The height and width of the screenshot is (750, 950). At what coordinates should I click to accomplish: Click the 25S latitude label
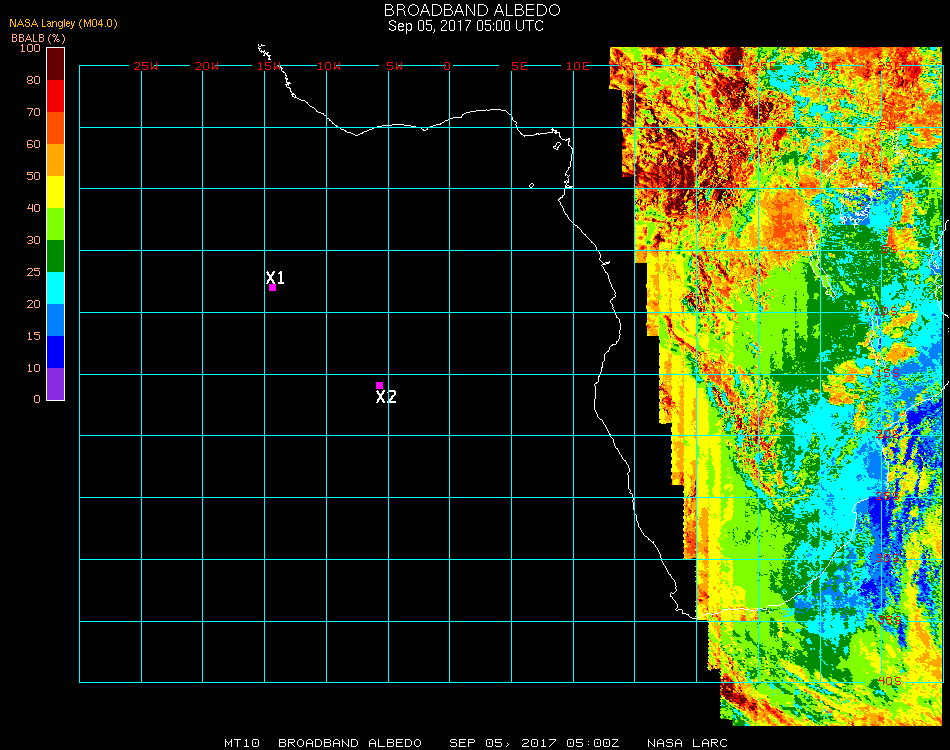tap(888, 496)
